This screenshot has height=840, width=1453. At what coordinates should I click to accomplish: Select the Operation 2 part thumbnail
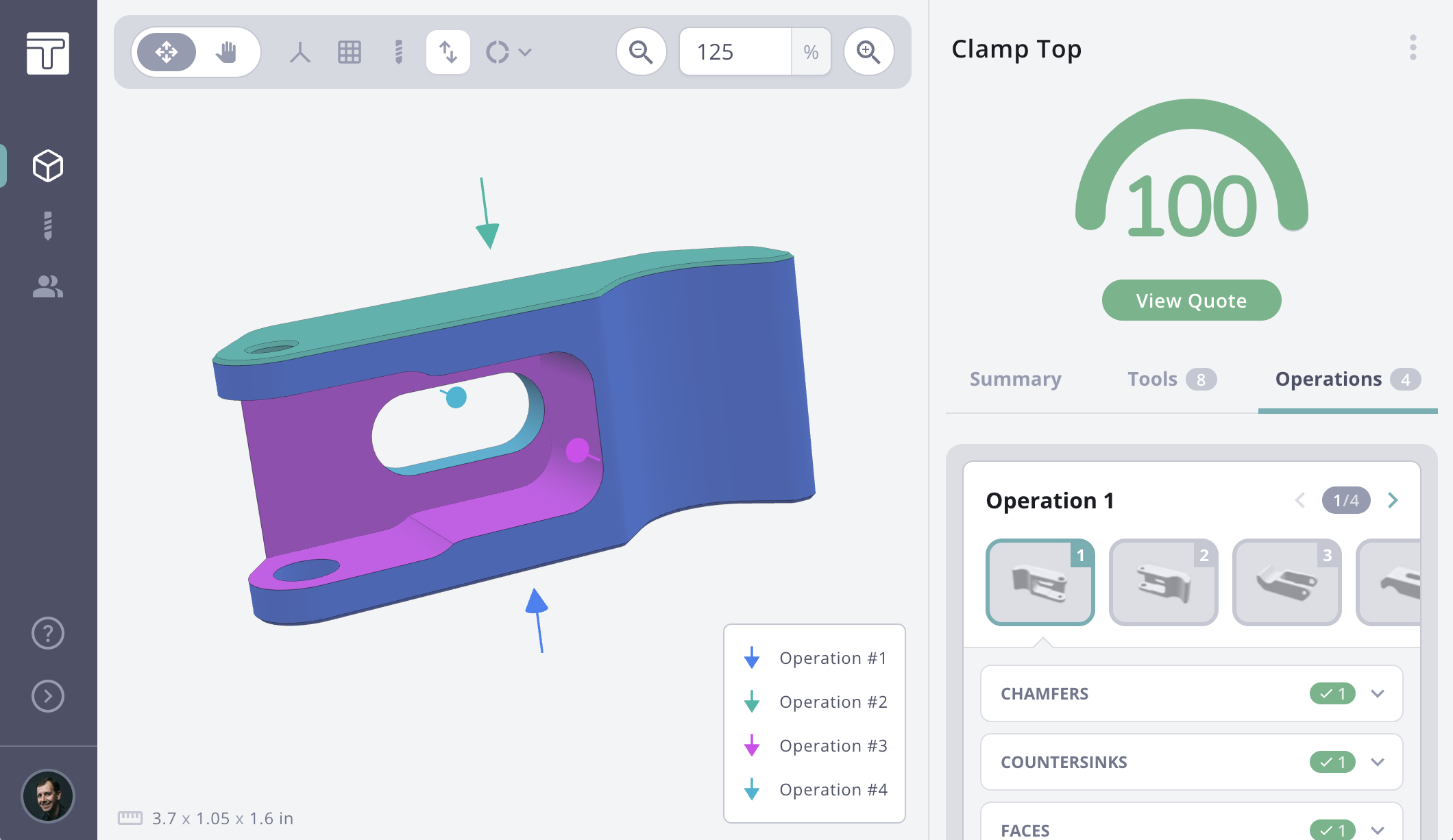(1164, 582)
